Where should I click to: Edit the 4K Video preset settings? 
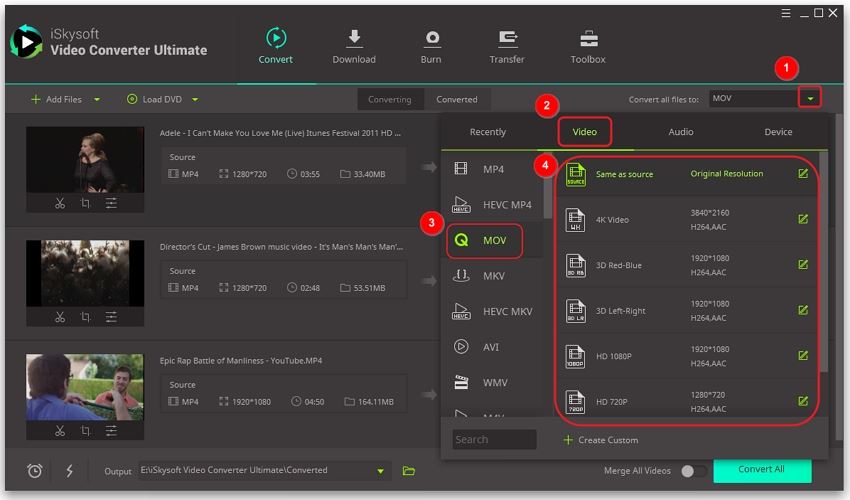click(x=803, y=219)
